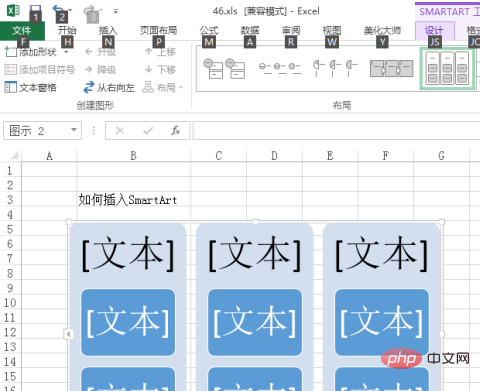Toggle 从右向左 direction
This screenshot has height=391, width=480.
(x=109, y=87)
